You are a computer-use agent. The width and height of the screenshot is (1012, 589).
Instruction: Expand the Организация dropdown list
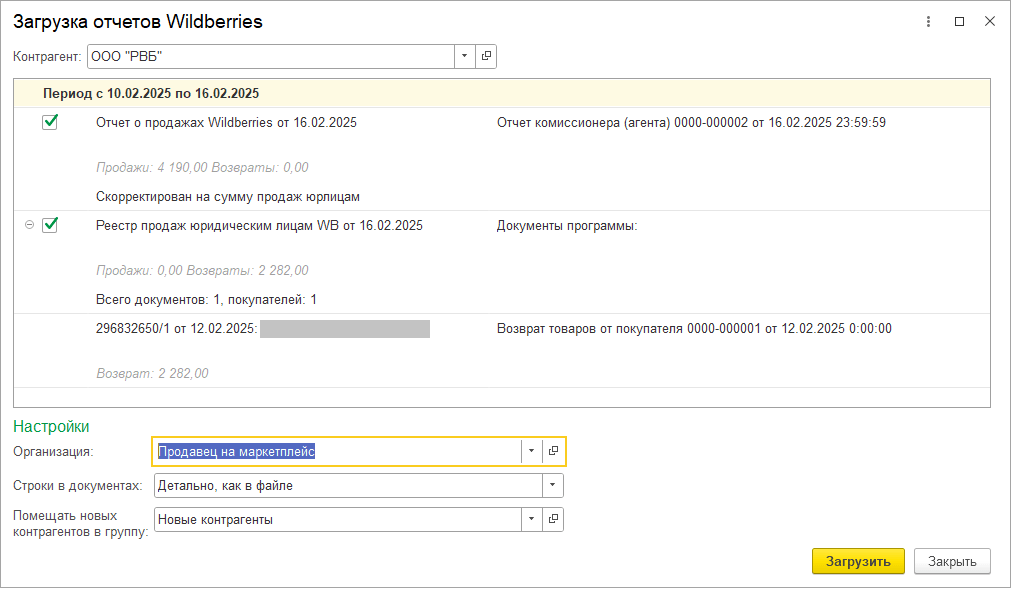pyautogui.click(x=531, y=452)
